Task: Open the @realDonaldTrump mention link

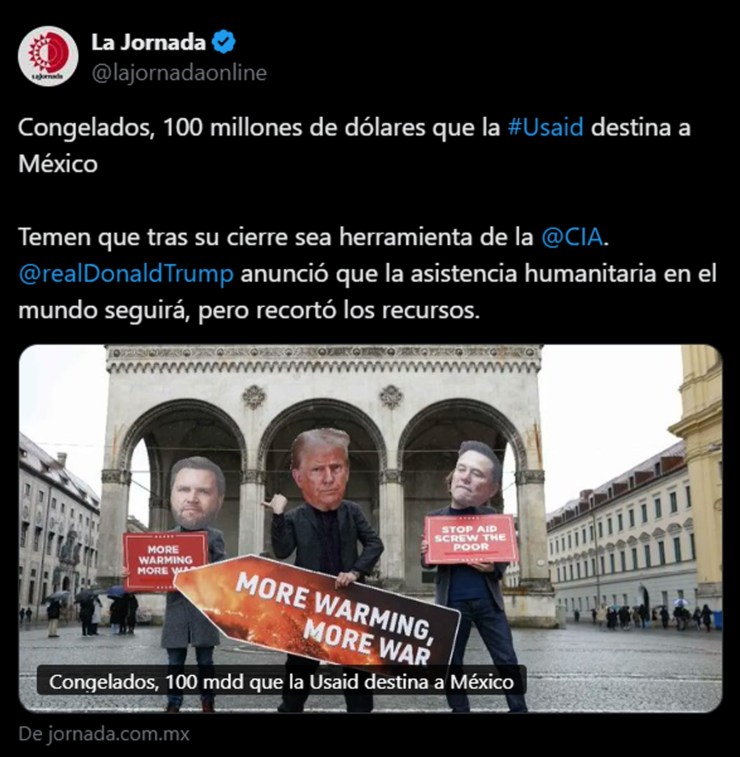Action: coord(126,274)
